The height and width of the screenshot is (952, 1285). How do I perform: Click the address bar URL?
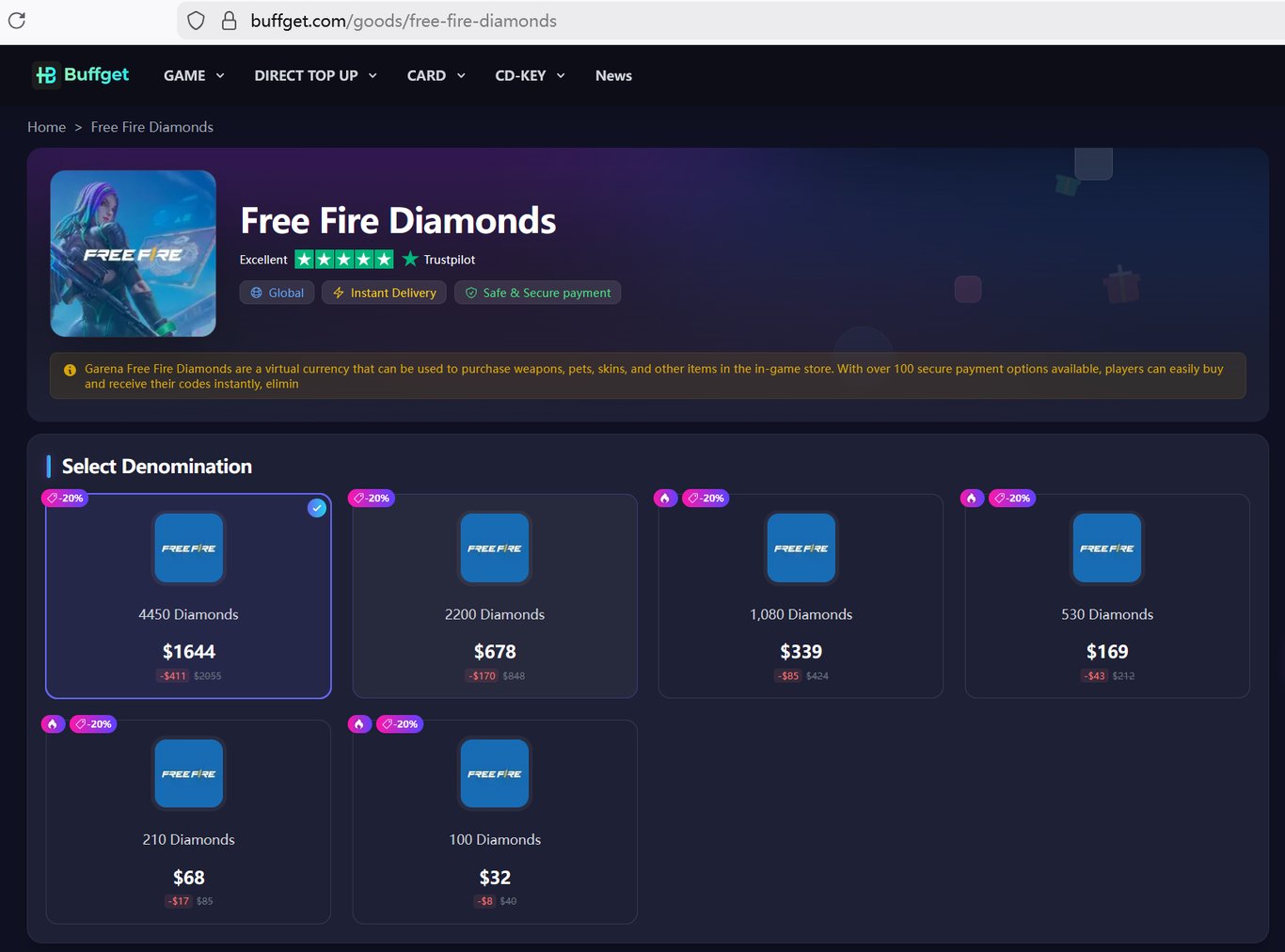pos(404,21)
